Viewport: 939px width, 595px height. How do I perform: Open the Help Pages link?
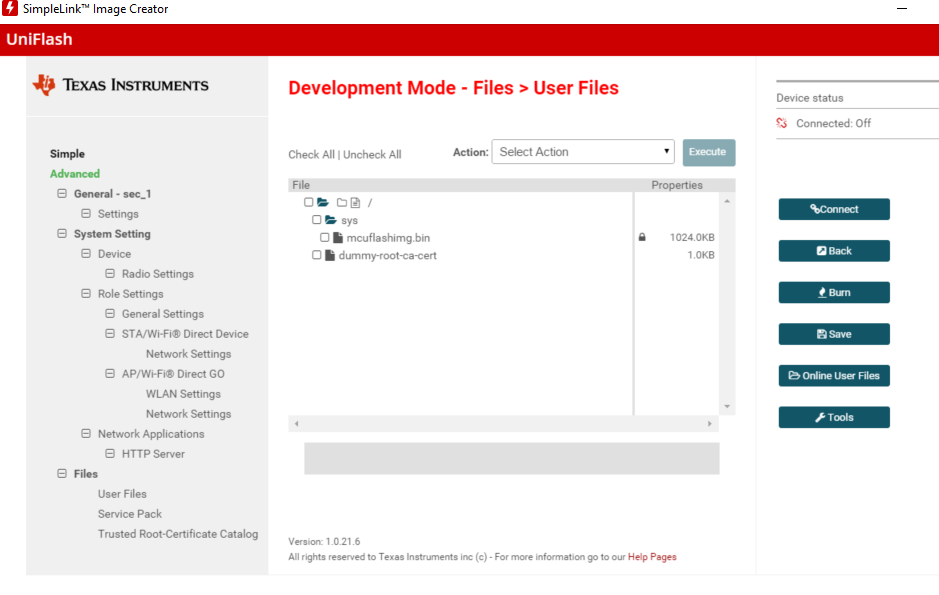pos(652,557)
